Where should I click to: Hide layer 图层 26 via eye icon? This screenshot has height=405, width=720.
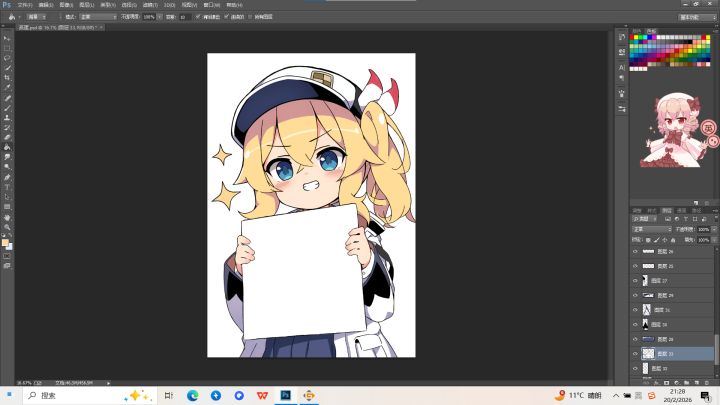(x=636, y=252)
